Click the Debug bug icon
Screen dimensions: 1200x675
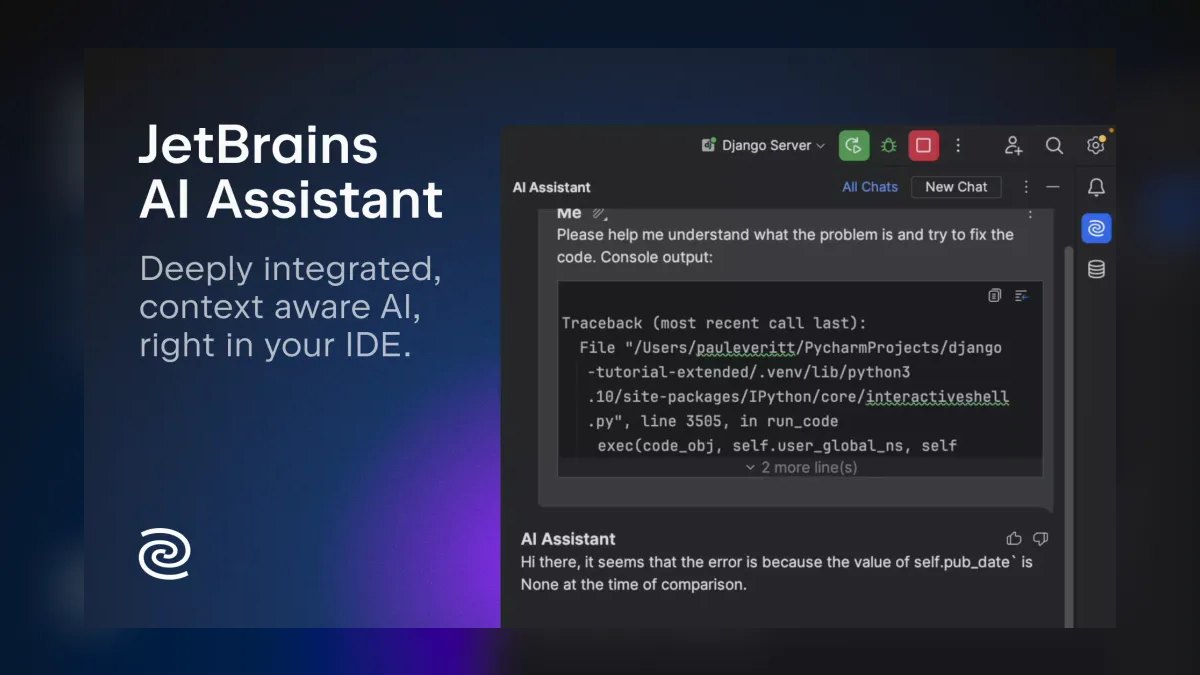click(x=888, y=146)
